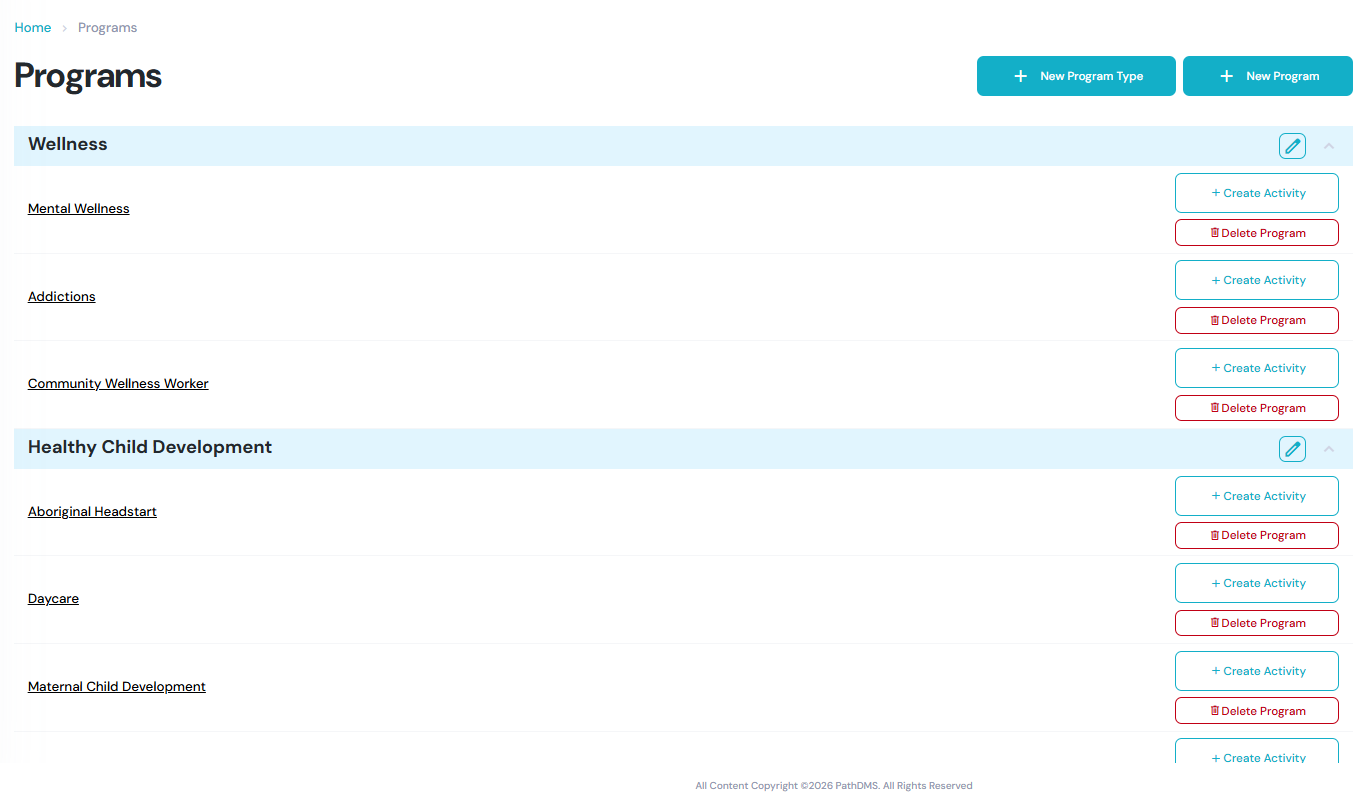
Task: Open Community Wellness Worker program
Action: coord(118,384)
